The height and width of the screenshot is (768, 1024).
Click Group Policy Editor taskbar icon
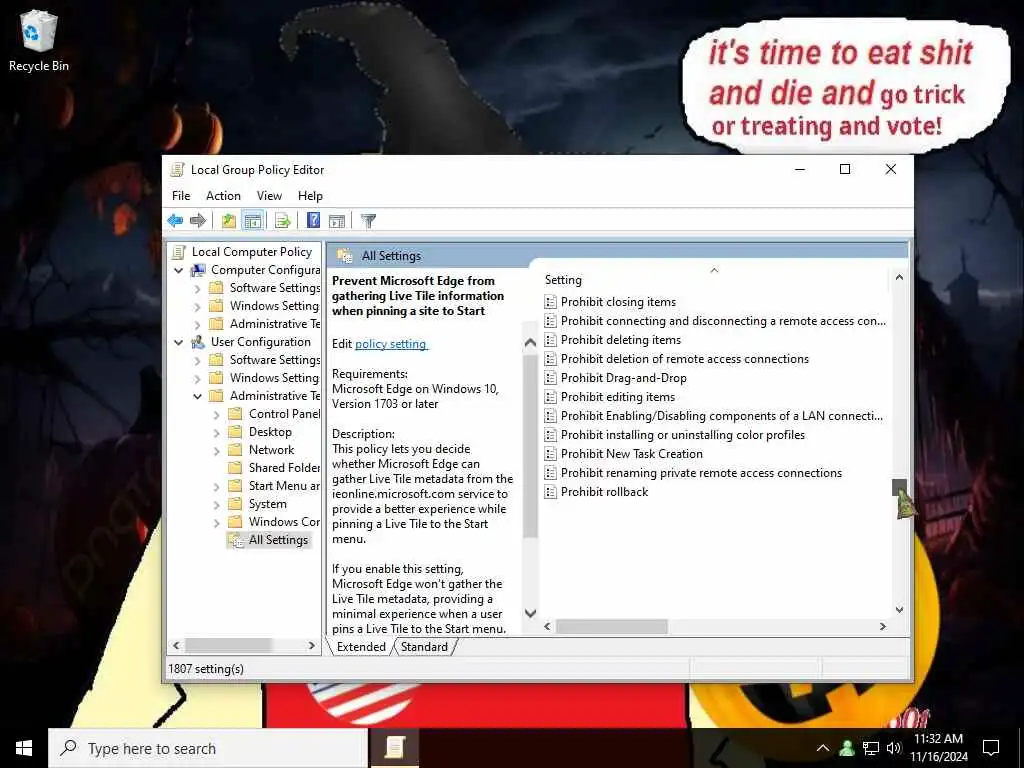click(394, 748)
